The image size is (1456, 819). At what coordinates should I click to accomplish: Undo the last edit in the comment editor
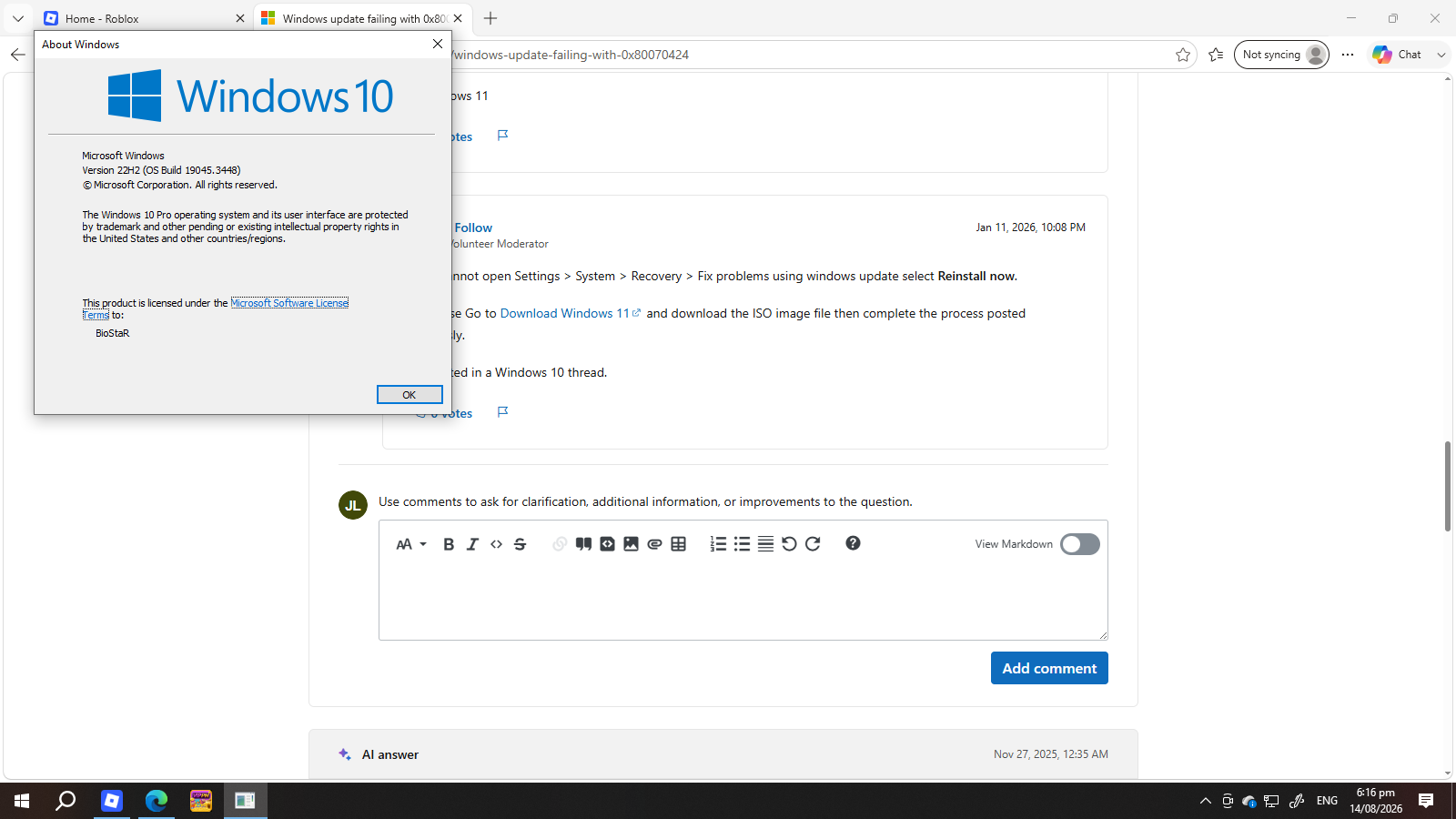pyautogui.click(x=789, y=544)
